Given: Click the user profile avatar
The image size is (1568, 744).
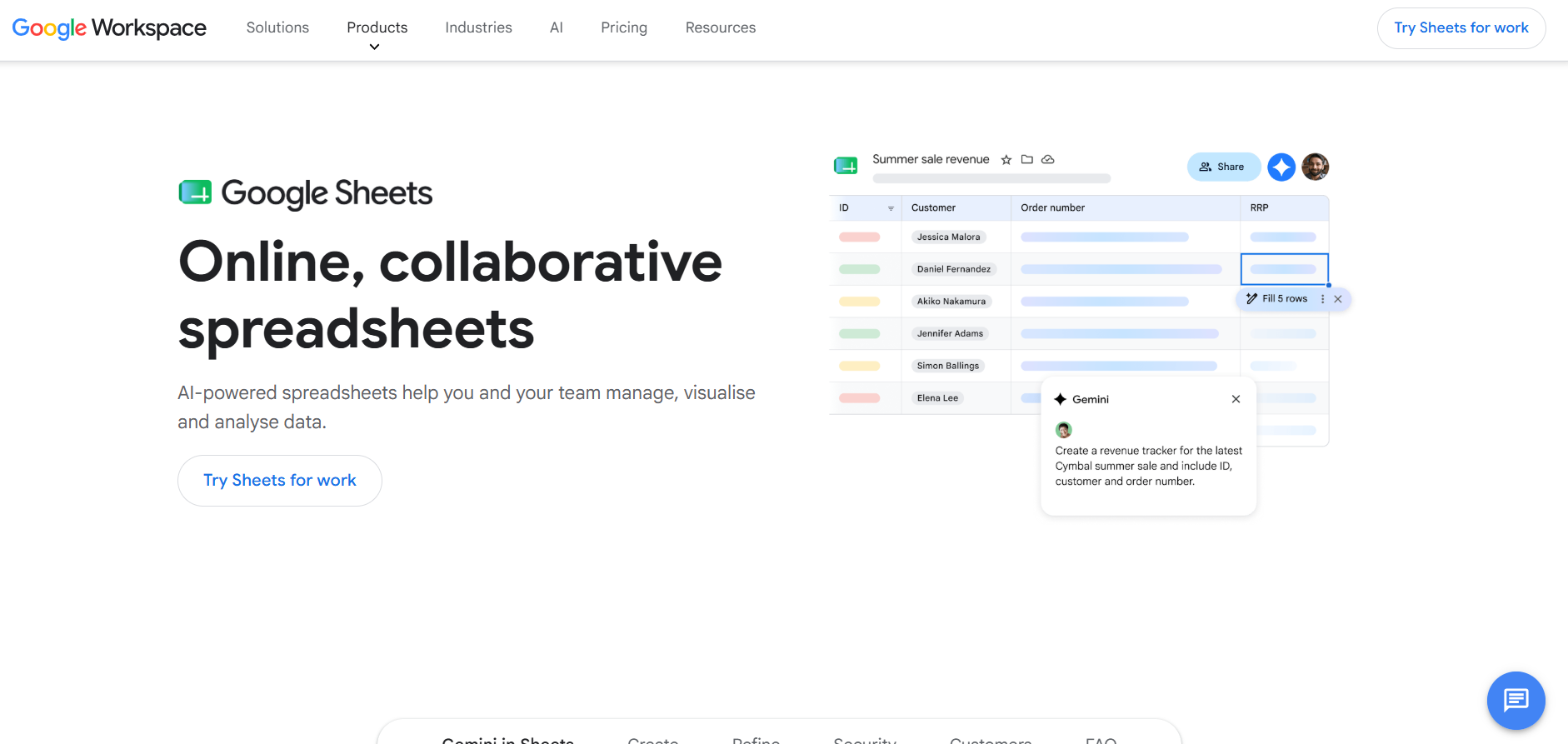Looking at the screenshot, I should pos(1316,167).
